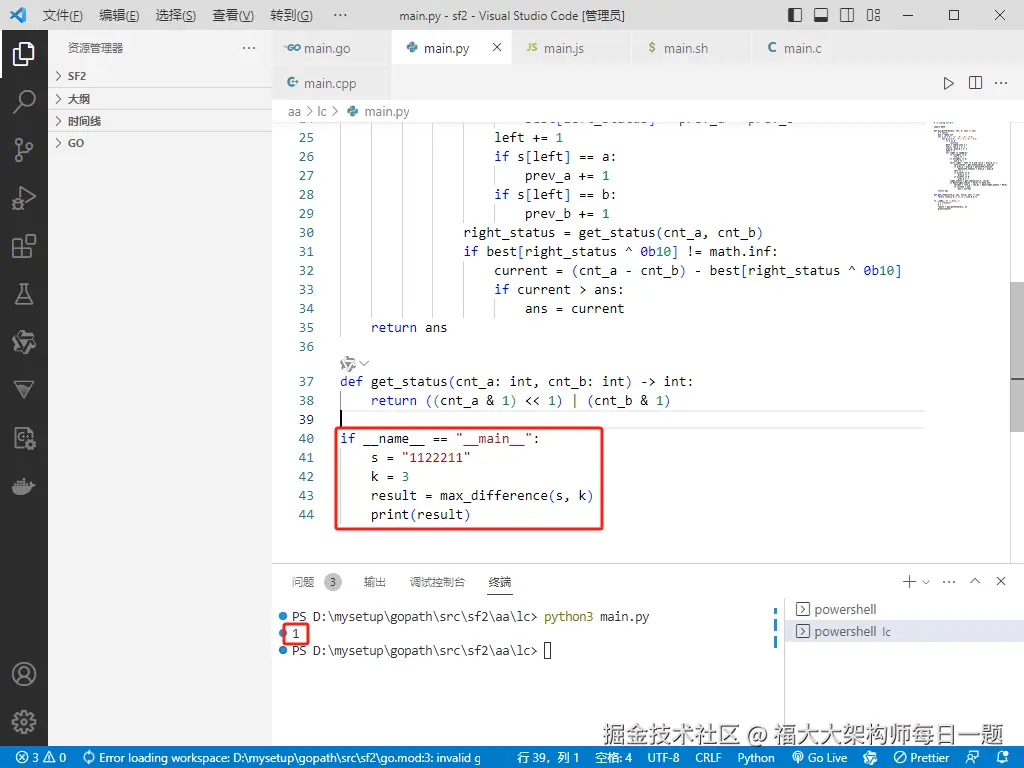Open the 编辑(E) menu

119,15
